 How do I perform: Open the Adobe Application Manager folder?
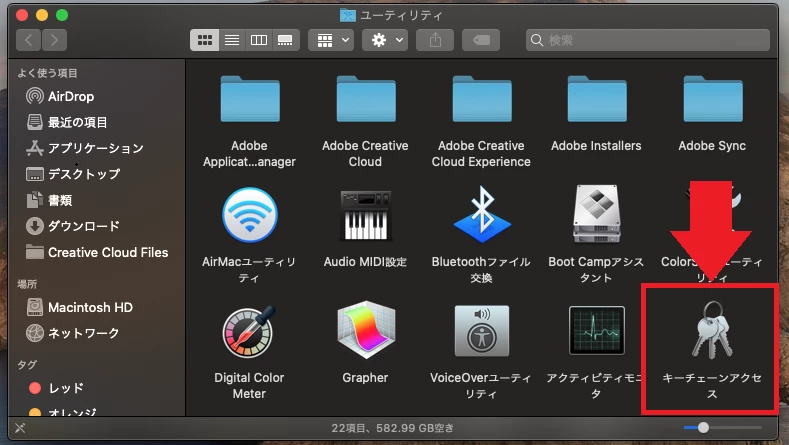(x=250, y=99)
